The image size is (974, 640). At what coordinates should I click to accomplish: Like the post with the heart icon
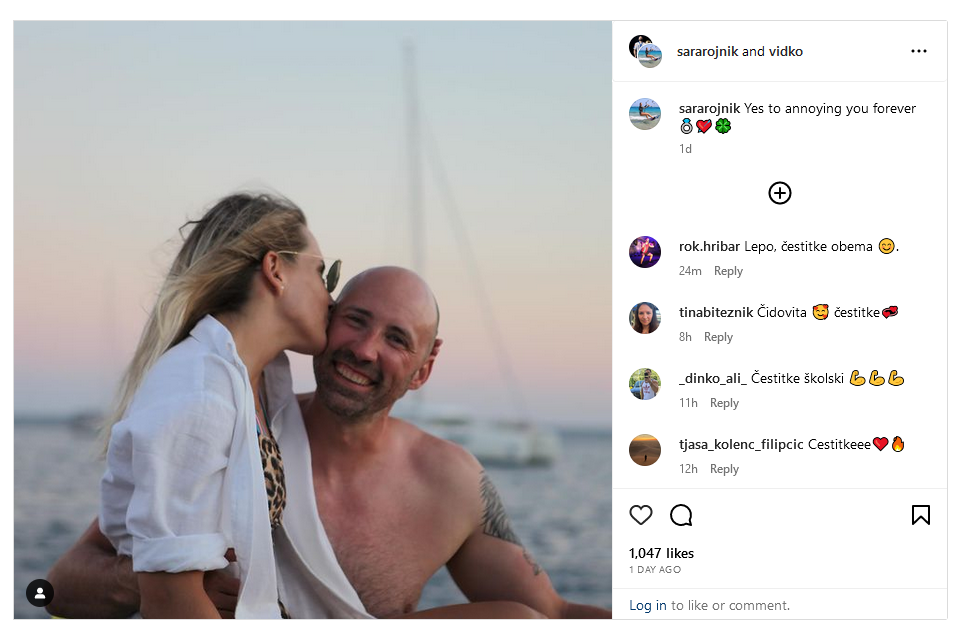pos(641,515)
